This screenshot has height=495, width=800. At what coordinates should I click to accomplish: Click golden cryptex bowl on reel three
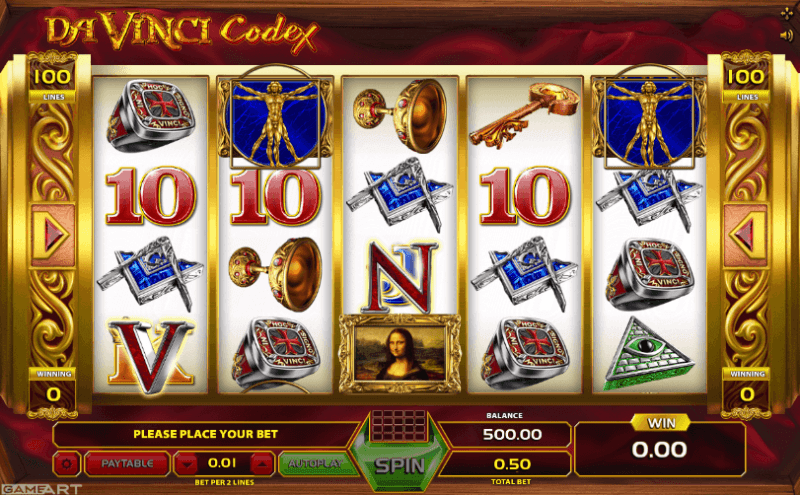(x=399, y=115)
